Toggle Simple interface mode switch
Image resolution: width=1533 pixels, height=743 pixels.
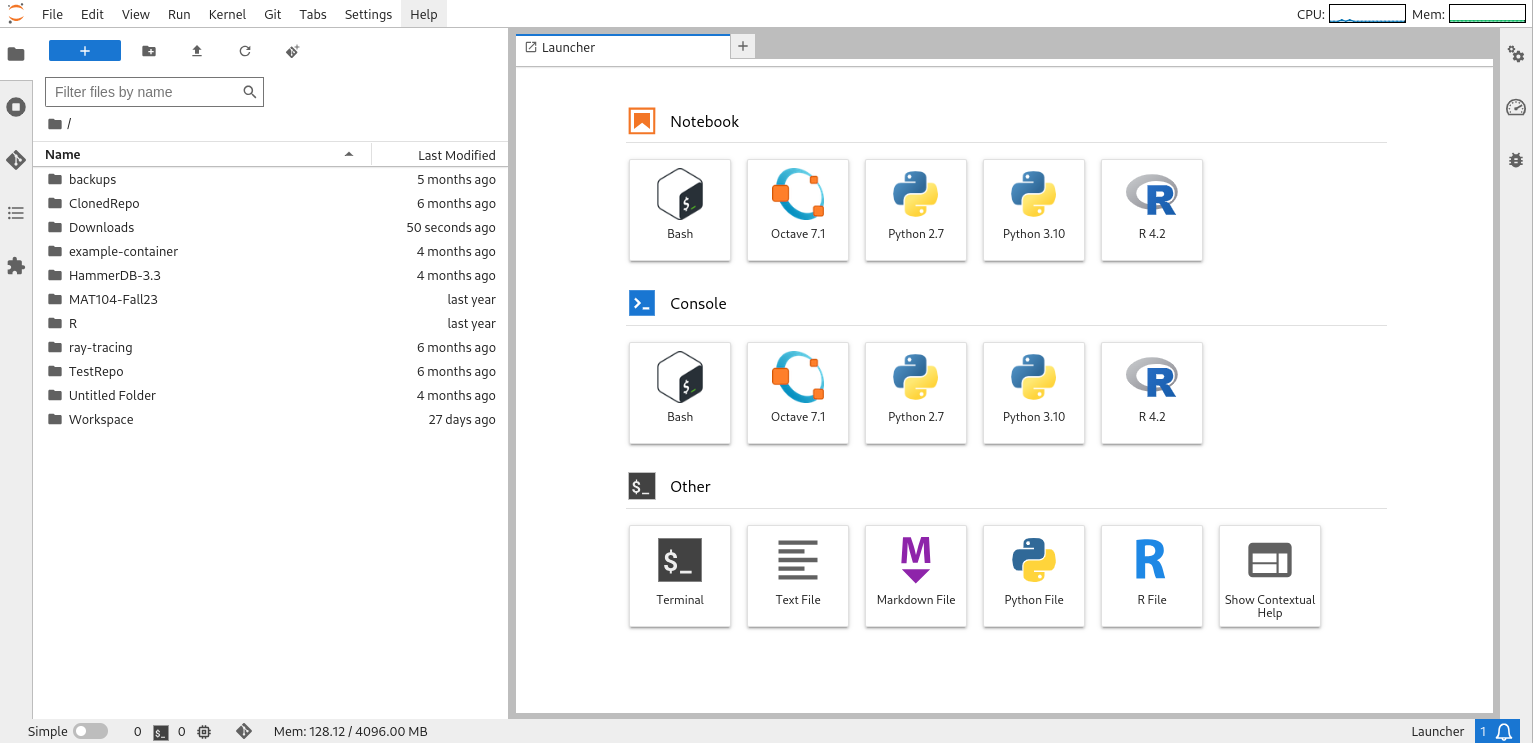click(91, 732)
